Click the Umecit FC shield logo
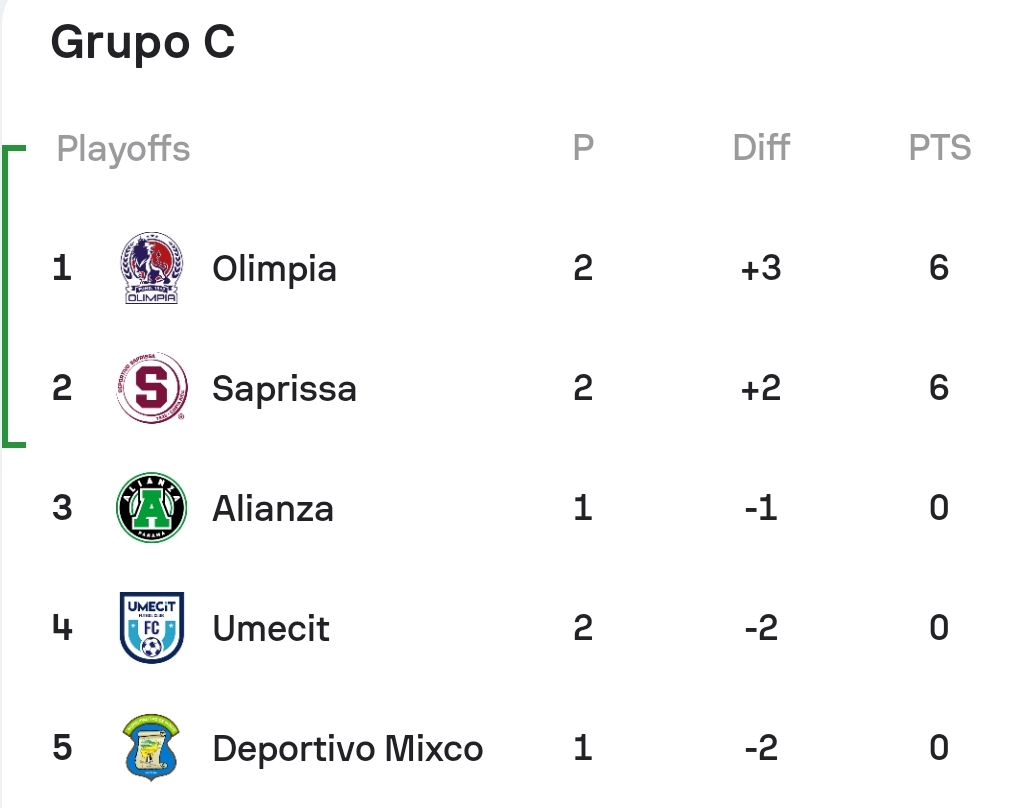Screen dimensions: 1017x808 [x=152, y=627]
